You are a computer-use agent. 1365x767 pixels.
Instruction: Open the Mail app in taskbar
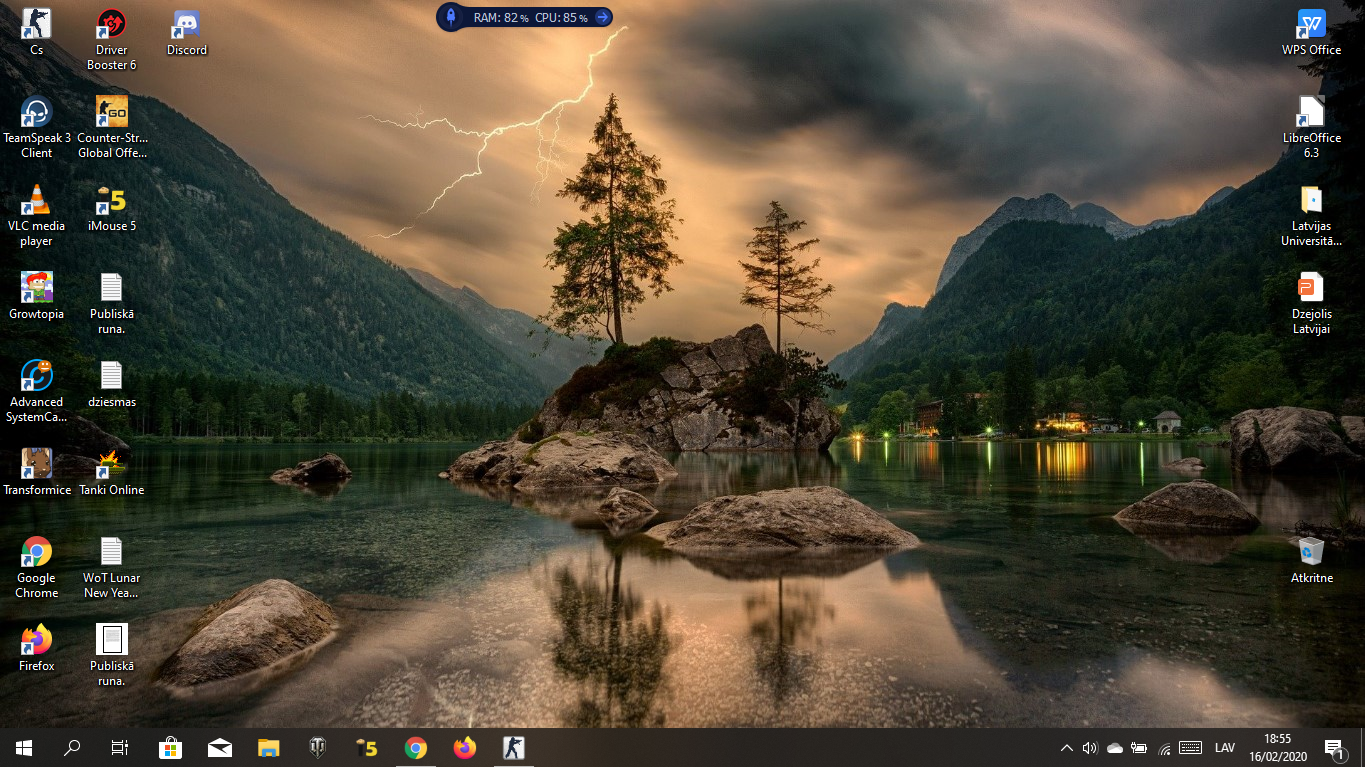click(220, 747)
